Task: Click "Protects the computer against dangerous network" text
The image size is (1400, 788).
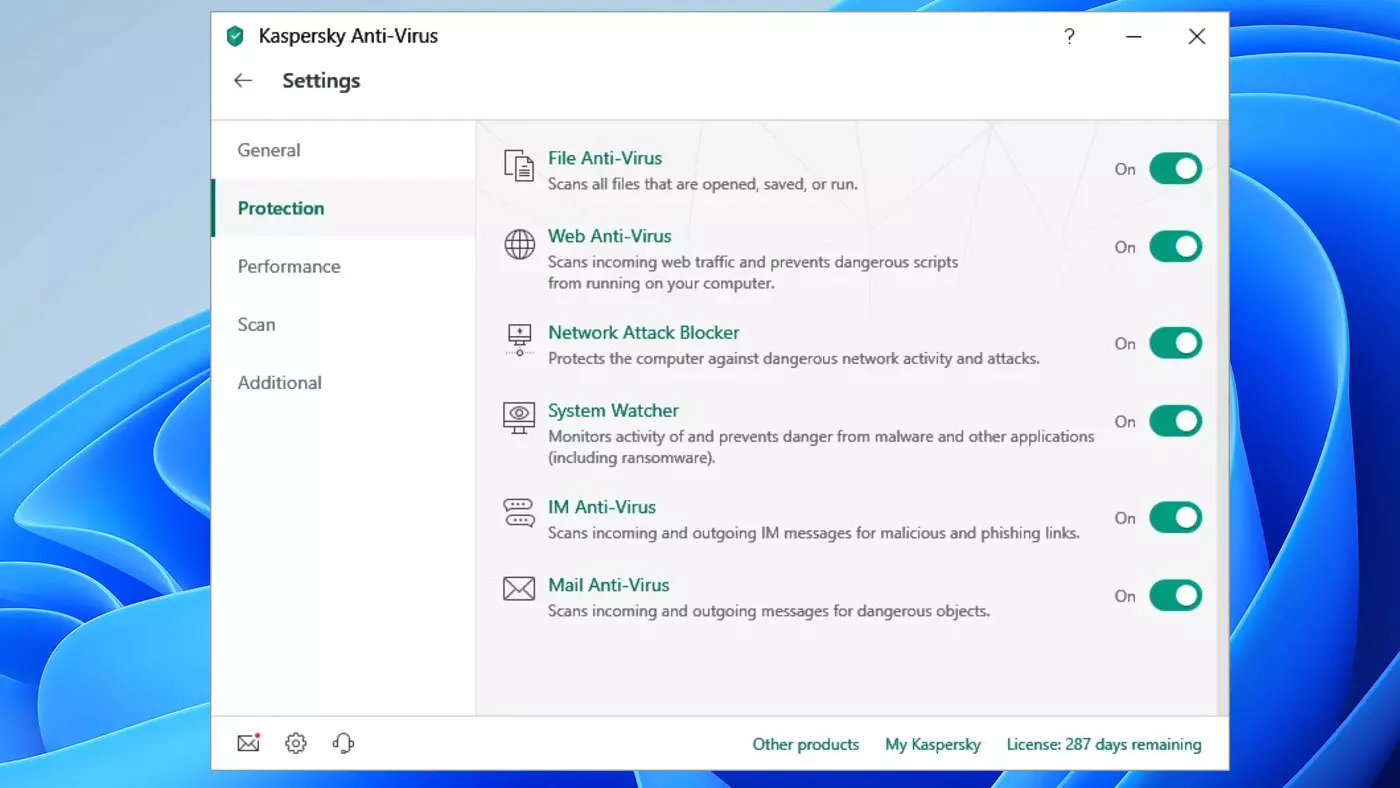Action: pyautogui.click(x=794, y=358)
